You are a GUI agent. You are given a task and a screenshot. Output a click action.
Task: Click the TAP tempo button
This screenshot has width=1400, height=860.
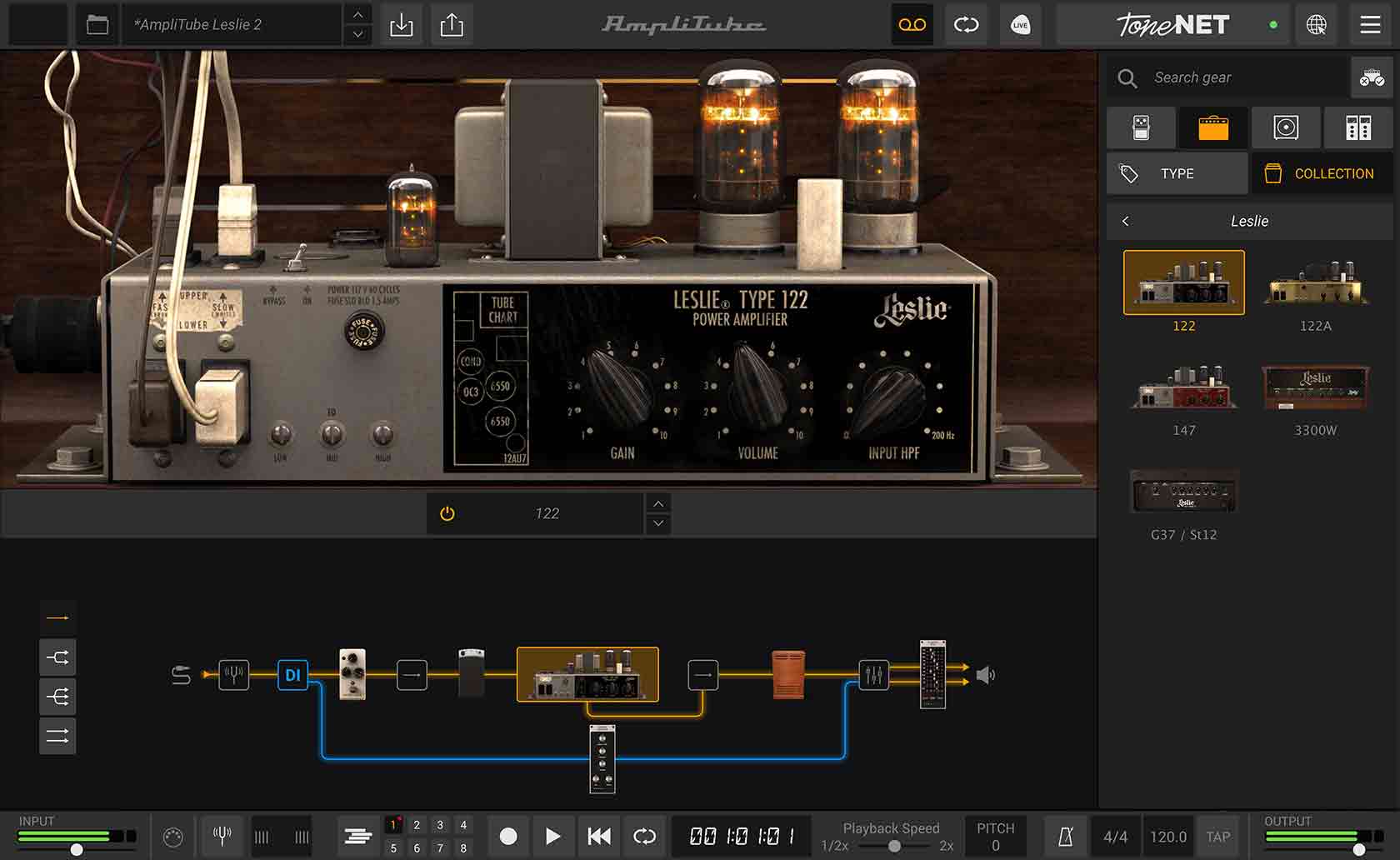(x=1217, y=837)
